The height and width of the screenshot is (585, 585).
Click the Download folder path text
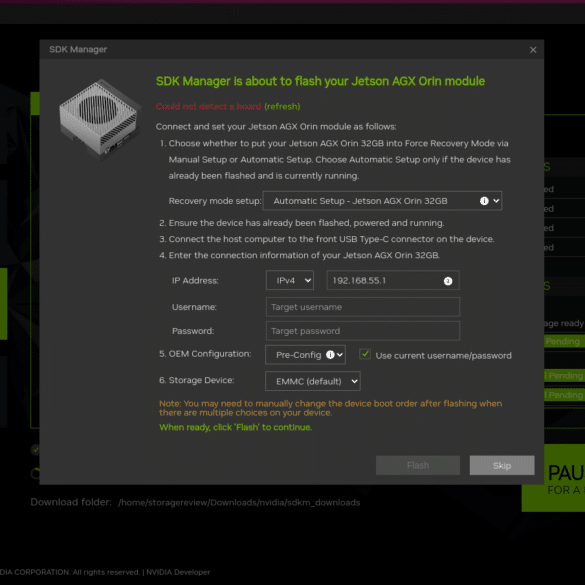pyautogui.click(x=239, y=503)
